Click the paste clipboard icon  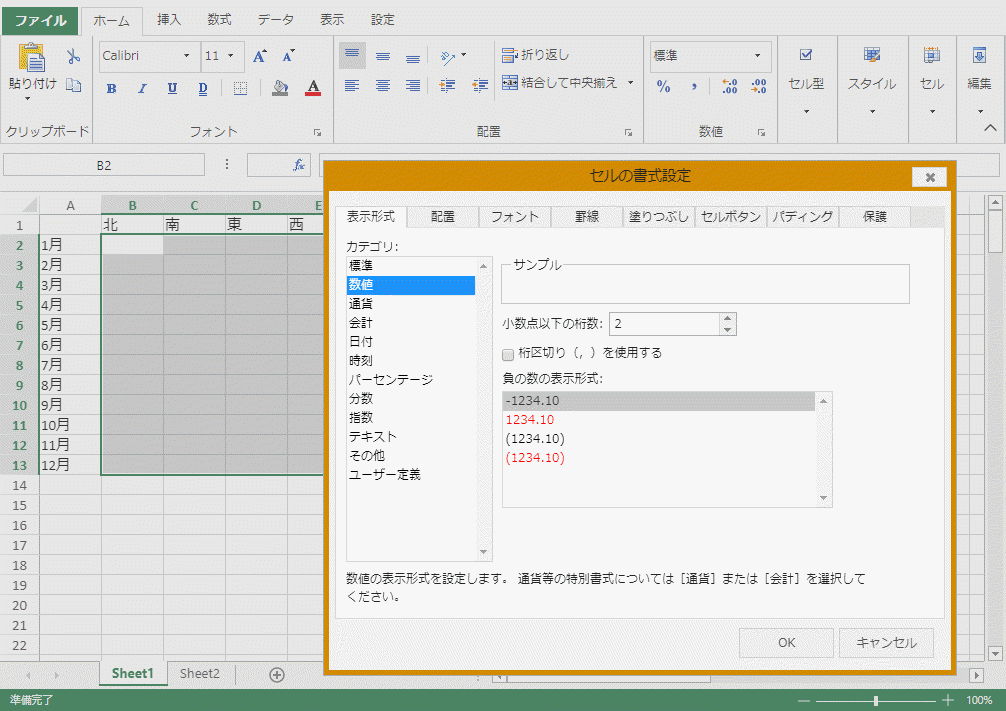click(x=32, y=58)
